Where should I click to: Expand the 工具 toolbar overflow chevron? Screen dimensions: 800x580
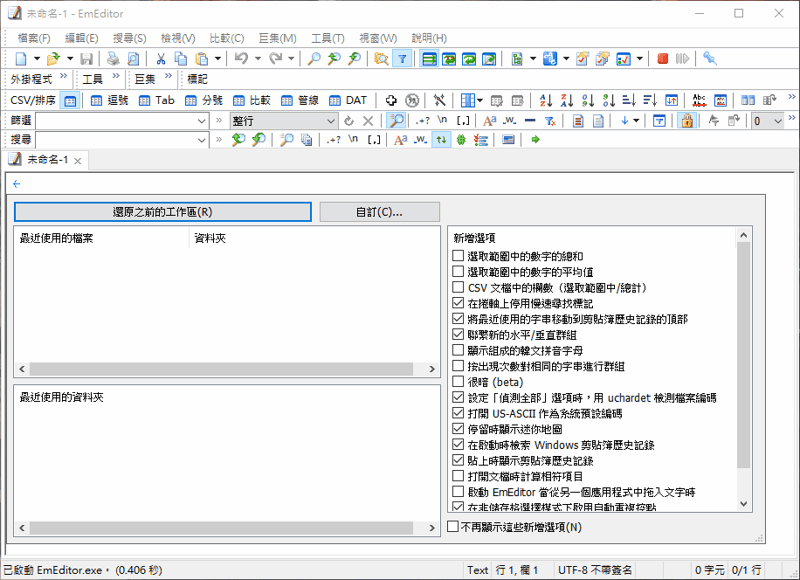click(x=116, y=76)
